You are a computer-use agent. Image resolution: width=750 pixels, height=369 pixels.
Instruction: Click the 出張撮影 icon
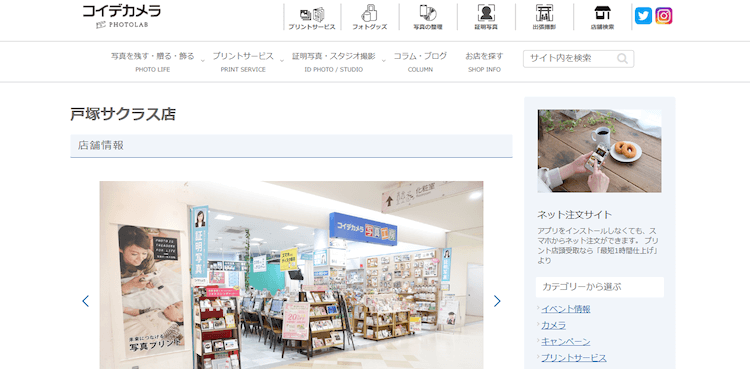(544, 17)
